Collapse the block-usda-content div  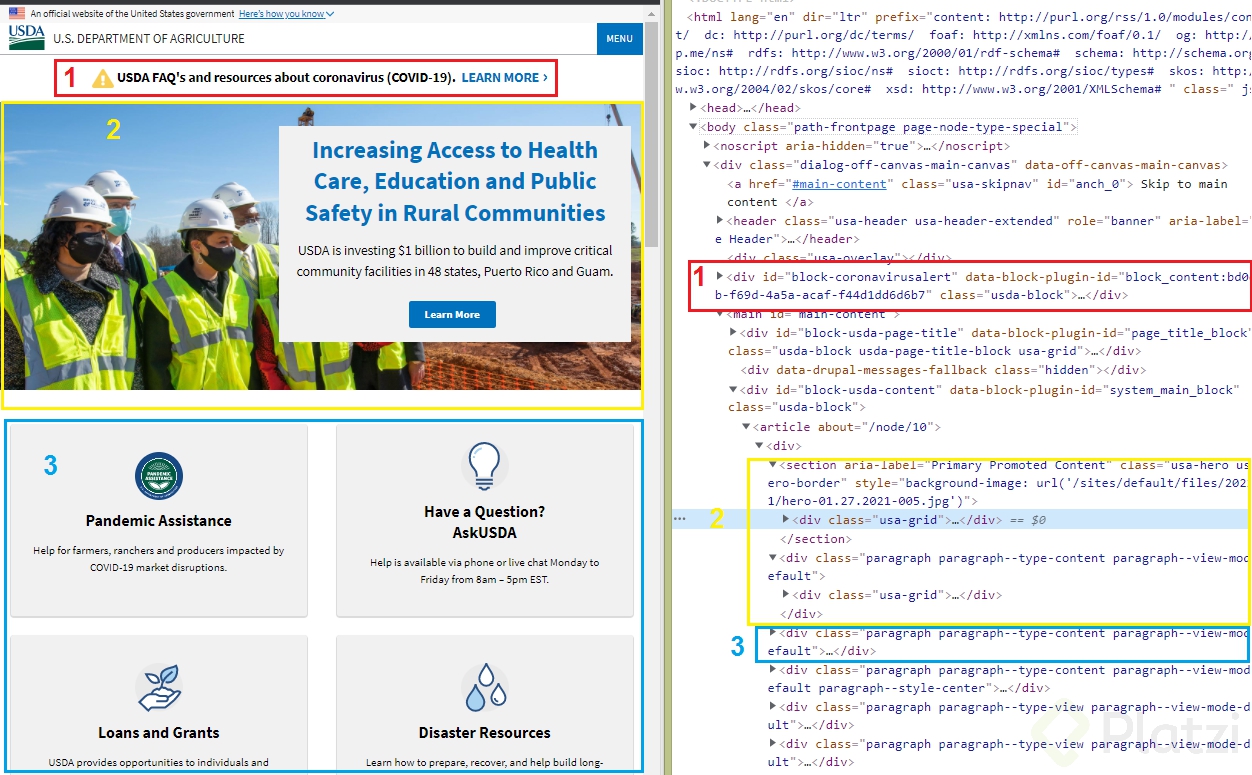coord(734,389)
